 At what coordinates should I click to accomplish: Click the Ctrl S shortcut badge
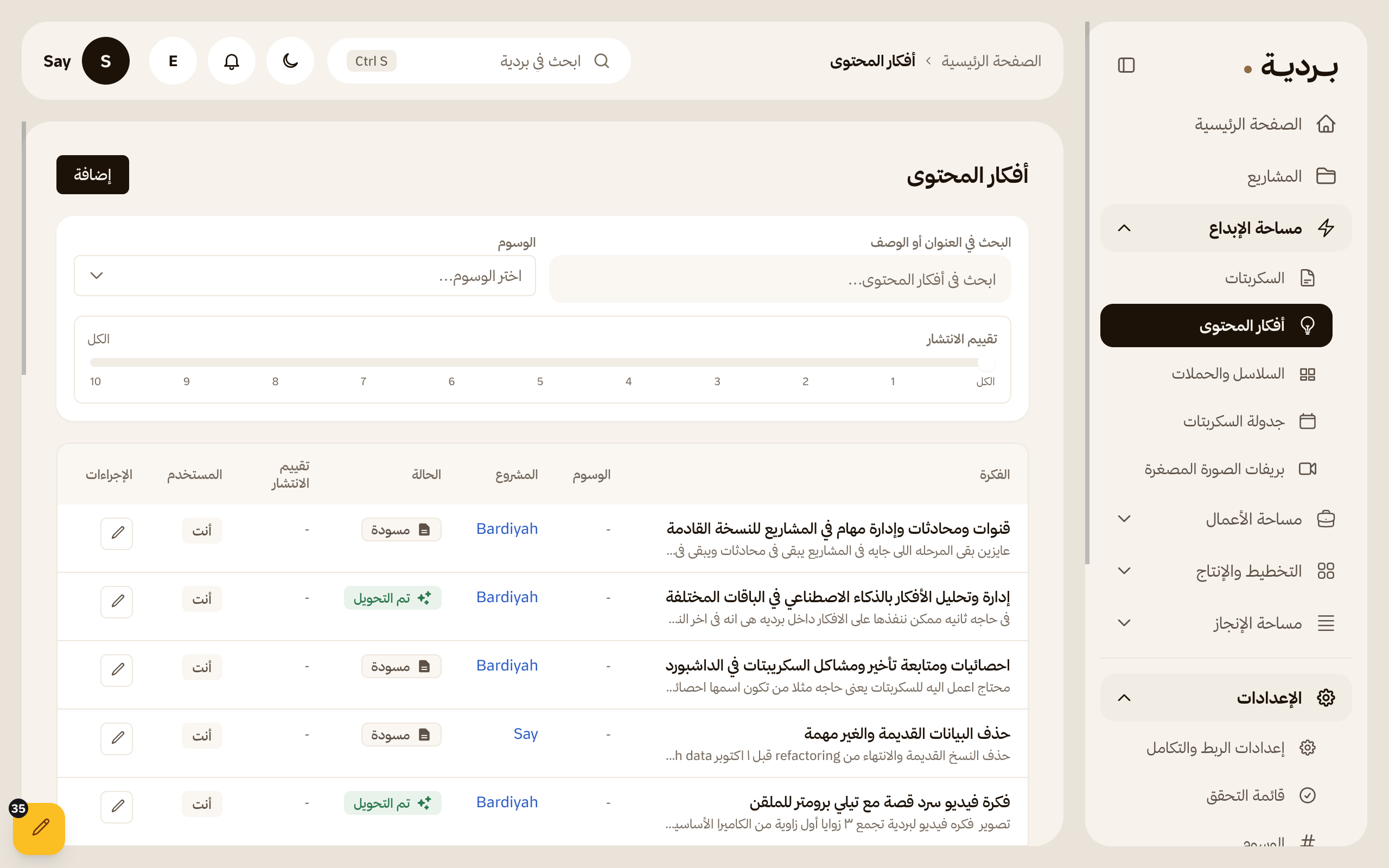coord(371,61)
